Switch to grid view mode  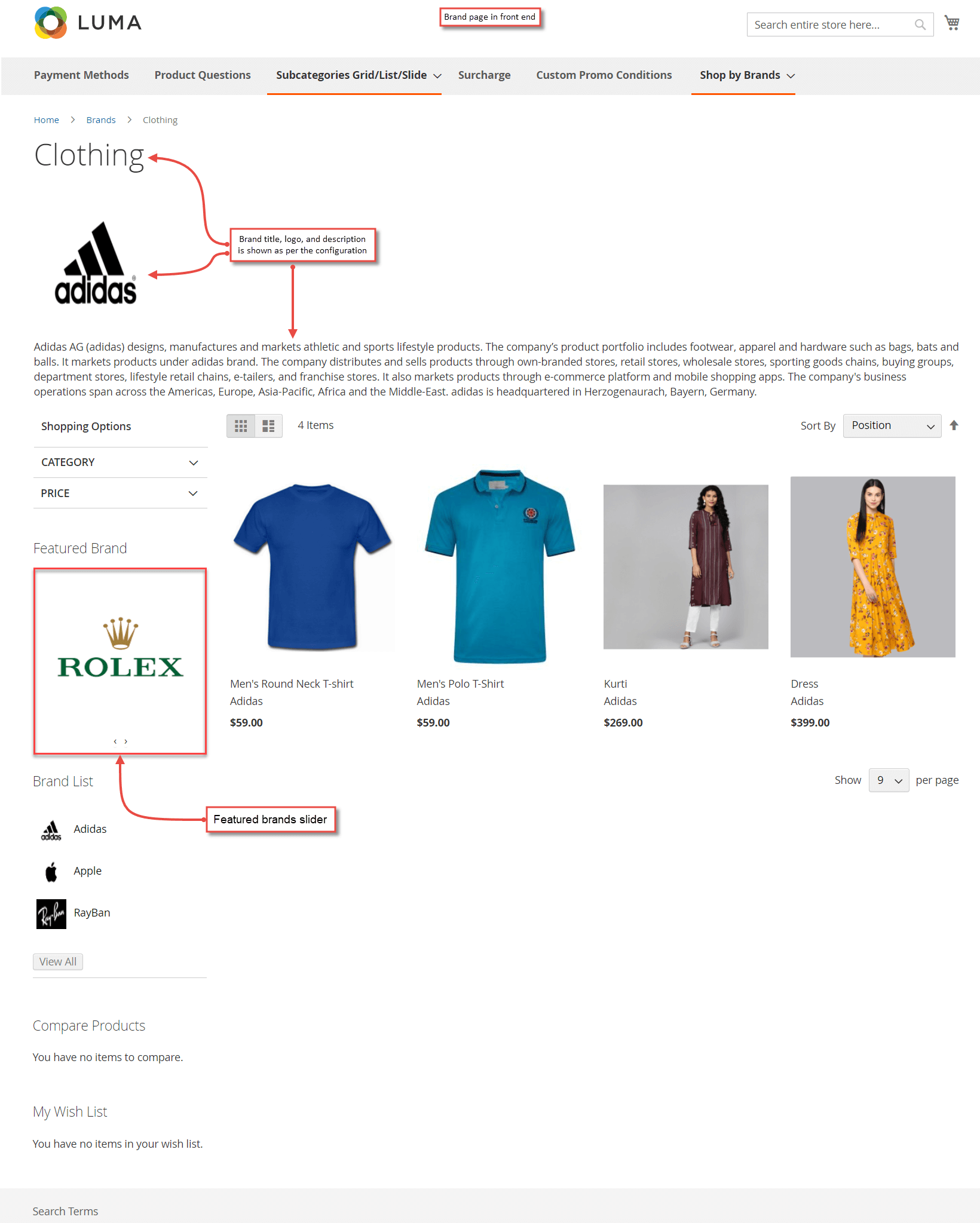(x=241, y=426)
